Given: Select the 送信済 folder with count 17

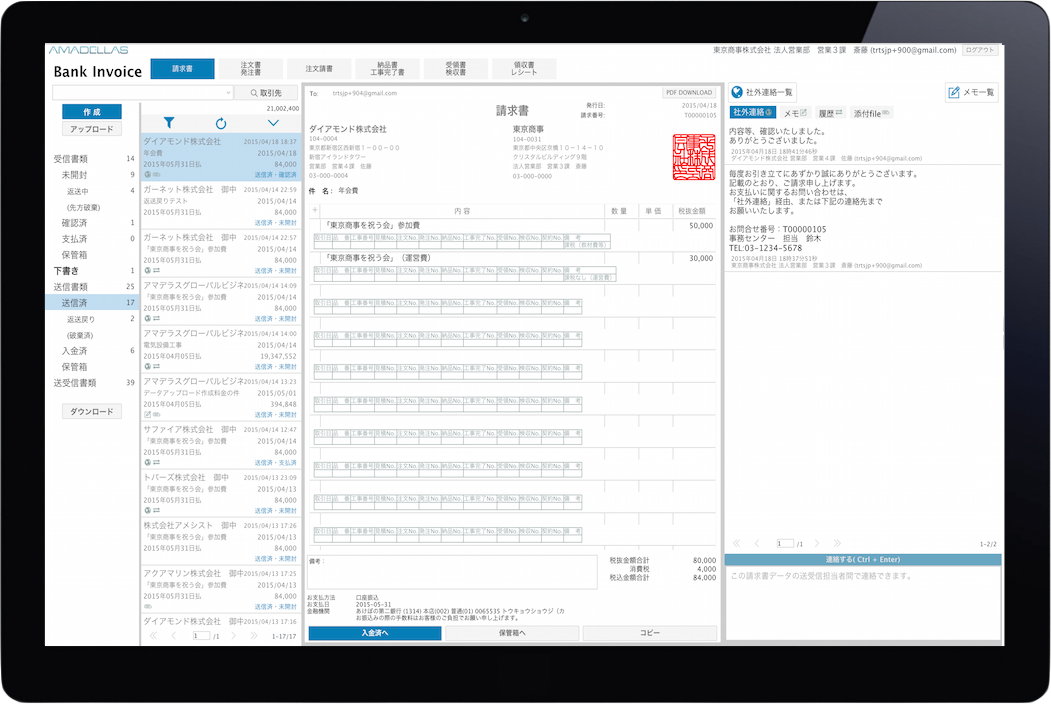Looking at the screenshot, I should (x=92, y=303).
